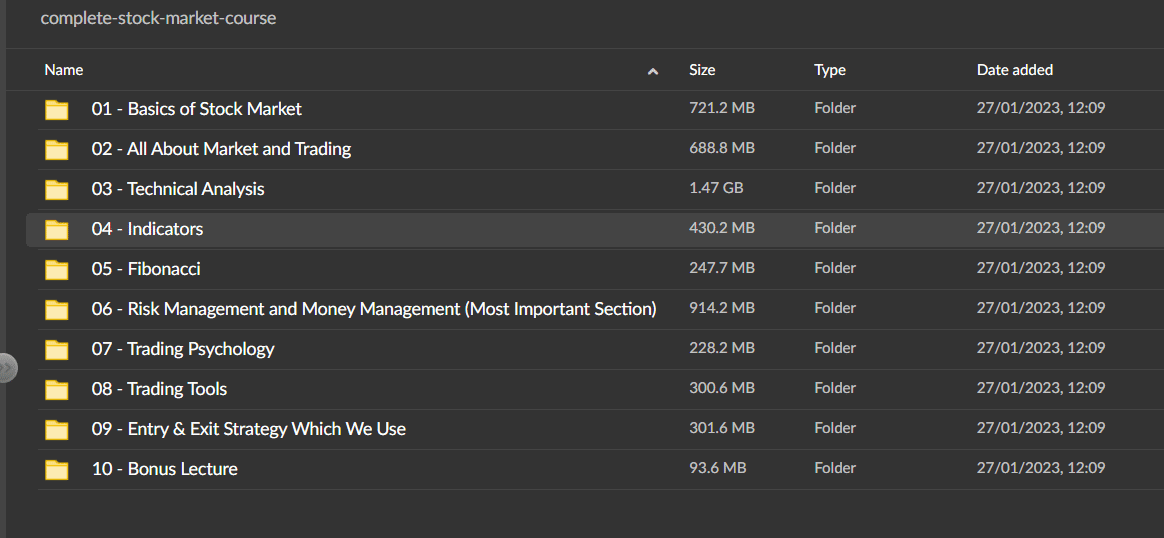The image size is (1164, 538).
Task: Select the Fibonacci folder icon
Action: tap(57, 269)
